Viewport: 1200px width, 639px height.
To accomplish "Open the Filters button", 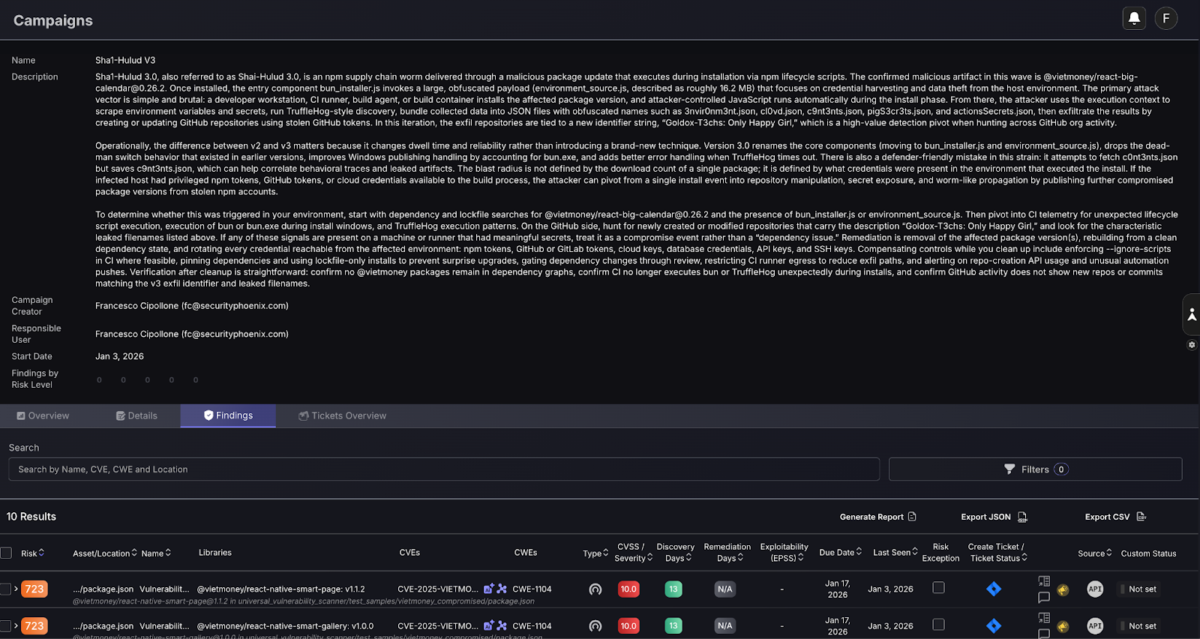I will point(1036,469).
